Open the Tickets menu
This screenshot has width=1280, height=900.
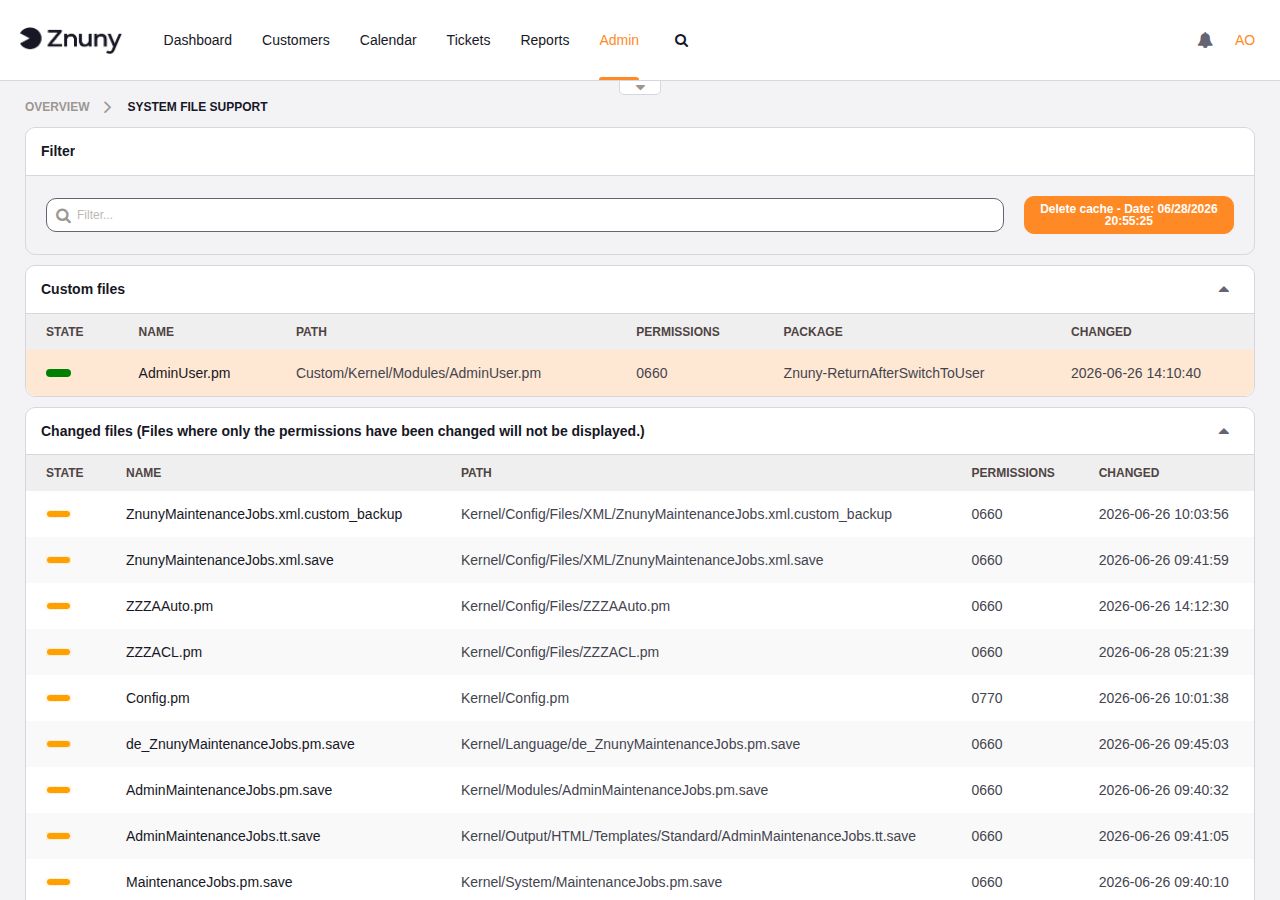tap(468, 40)
